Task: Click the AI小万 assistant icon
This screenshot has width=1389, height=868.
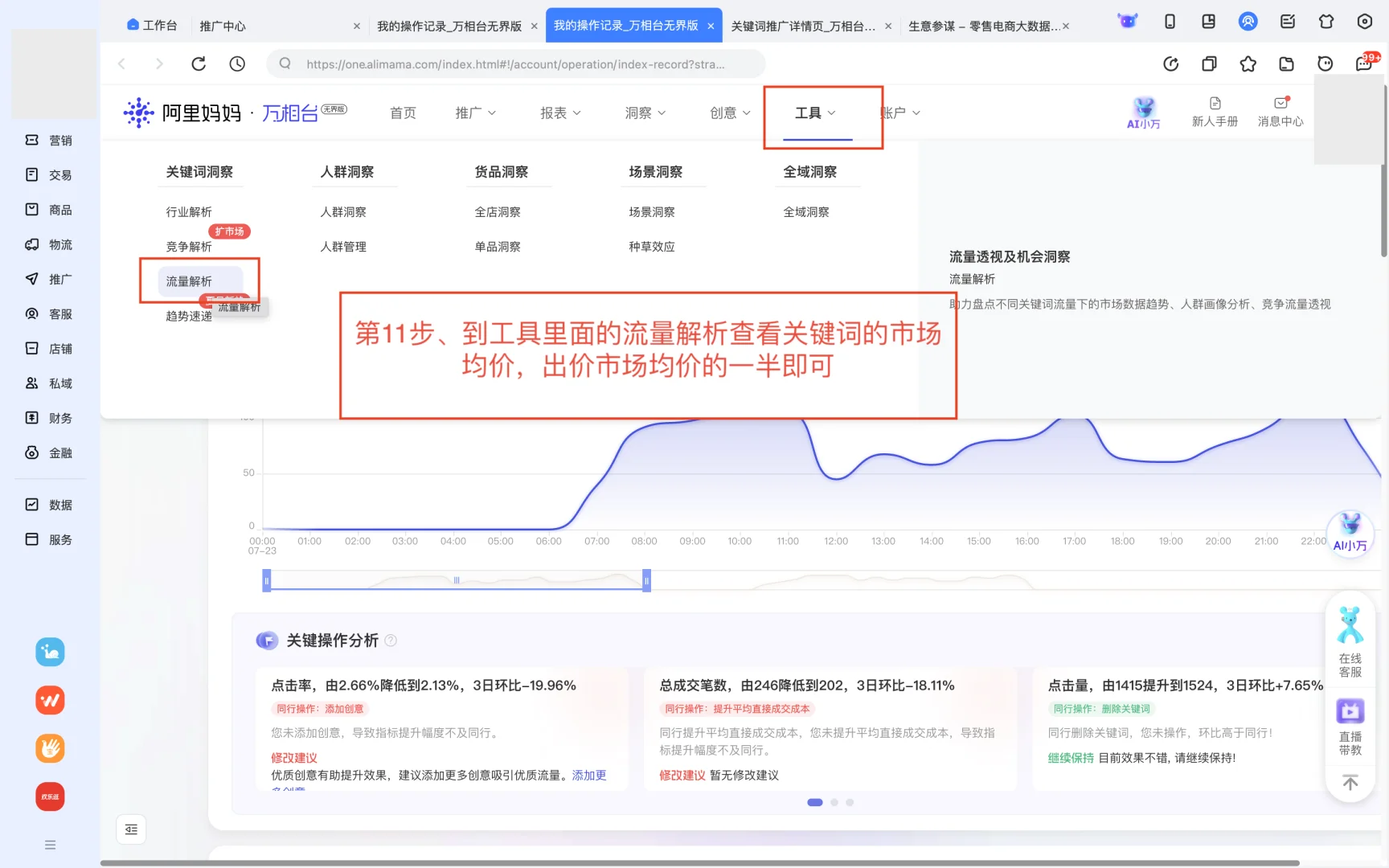Action: tap(1143, 112)
